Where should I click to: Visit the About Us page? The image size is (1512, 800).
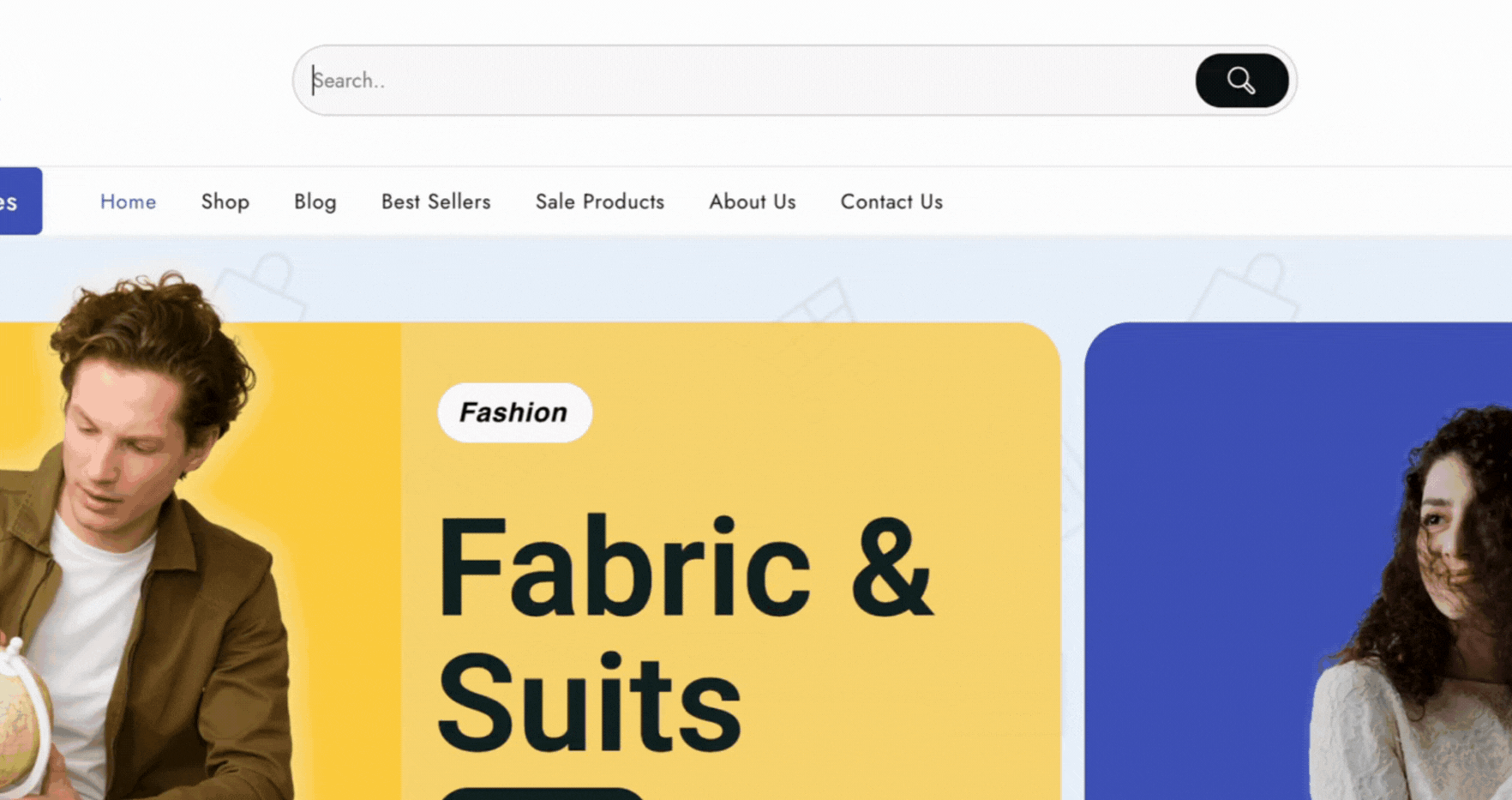click(x=752, y=202)
